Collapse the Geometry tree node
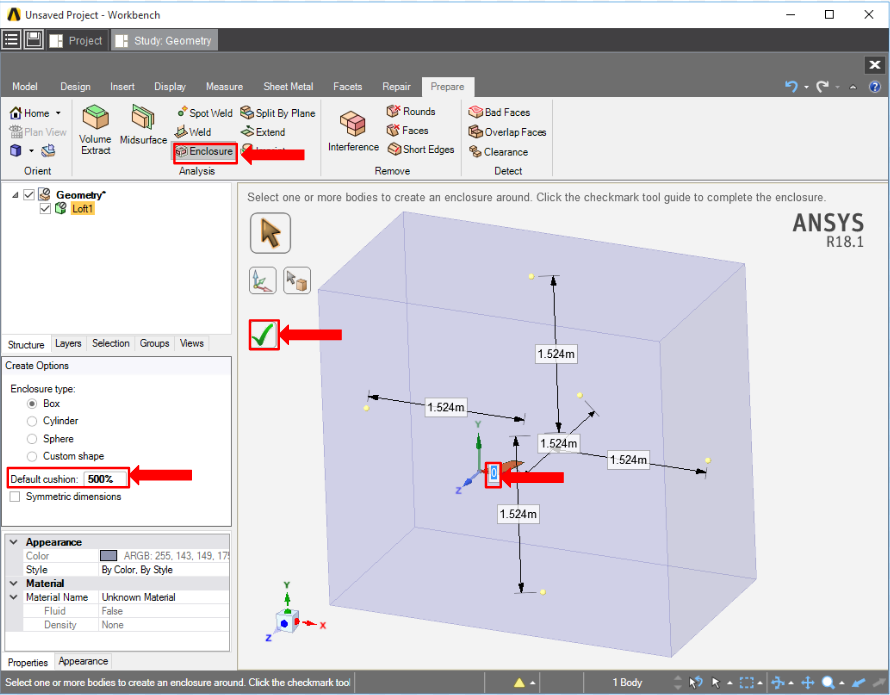890x695 pixels. (15, 195)
